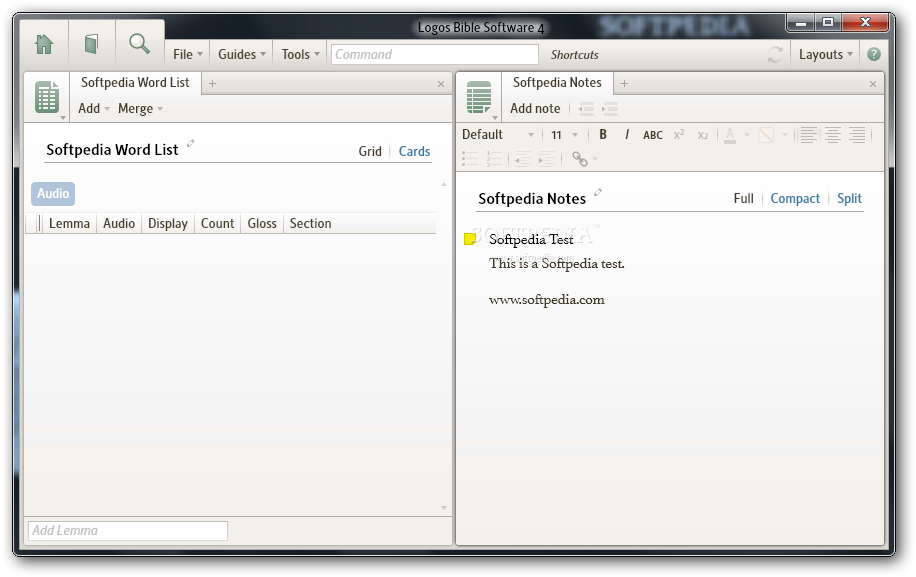The height and width of the screenshot is (577, 916).
Task: Expand the link options dropdown arrow
Action: (x=595, y=159)
